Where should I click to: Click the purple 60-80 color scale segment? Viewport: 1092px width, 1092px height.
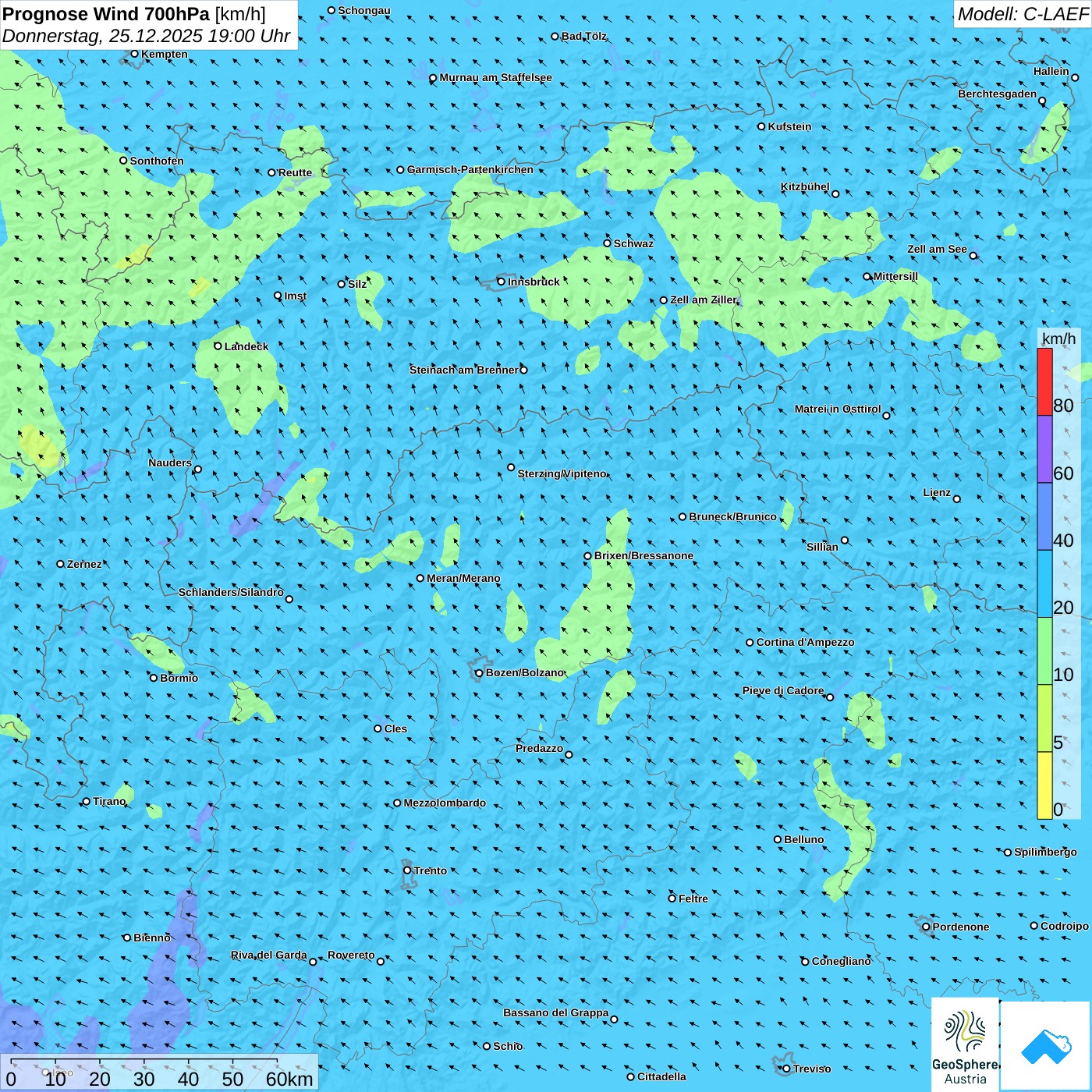[1044, 449]
